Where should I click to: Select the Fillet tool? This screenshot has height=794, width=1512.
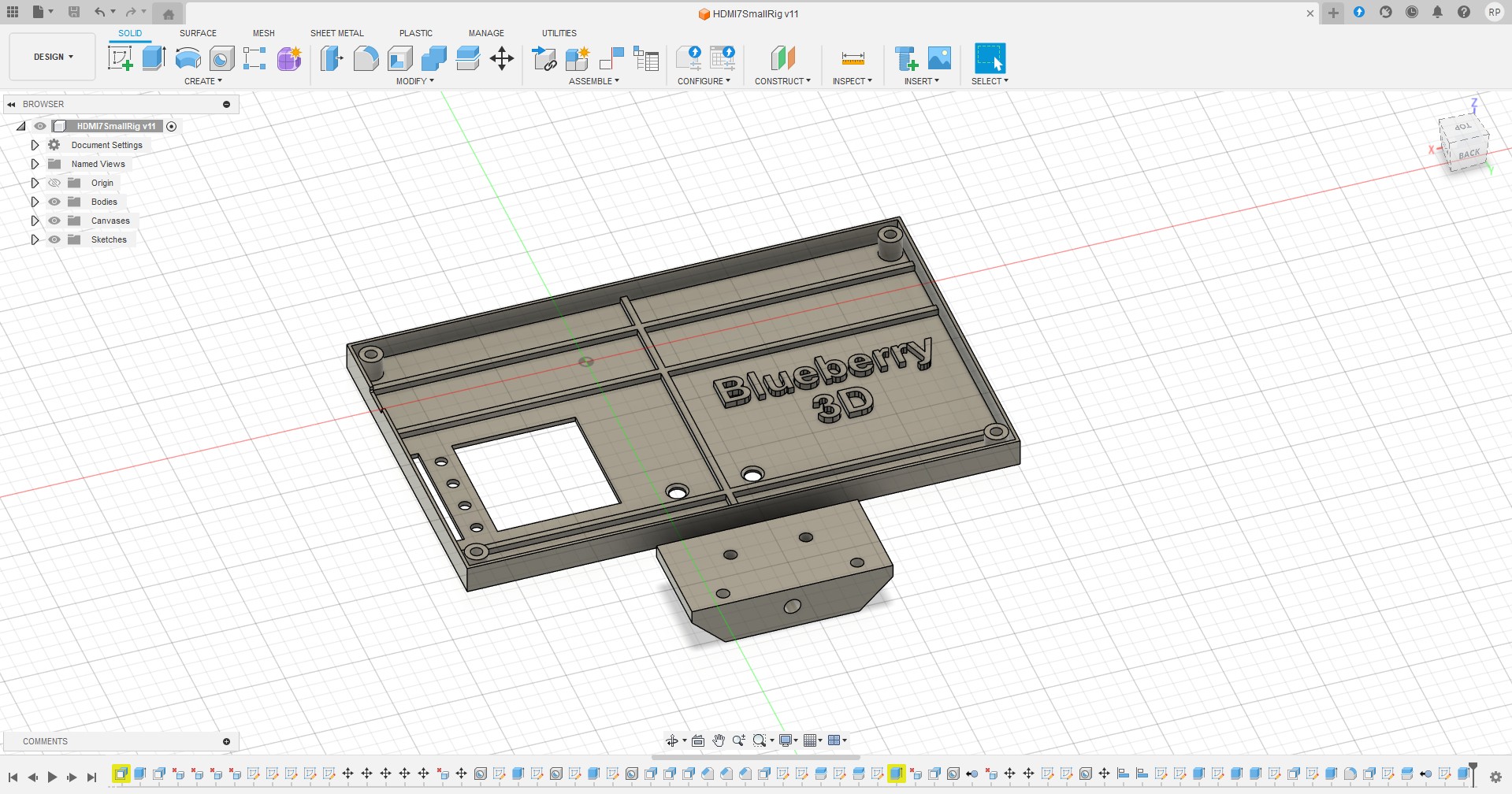point(366,58)
